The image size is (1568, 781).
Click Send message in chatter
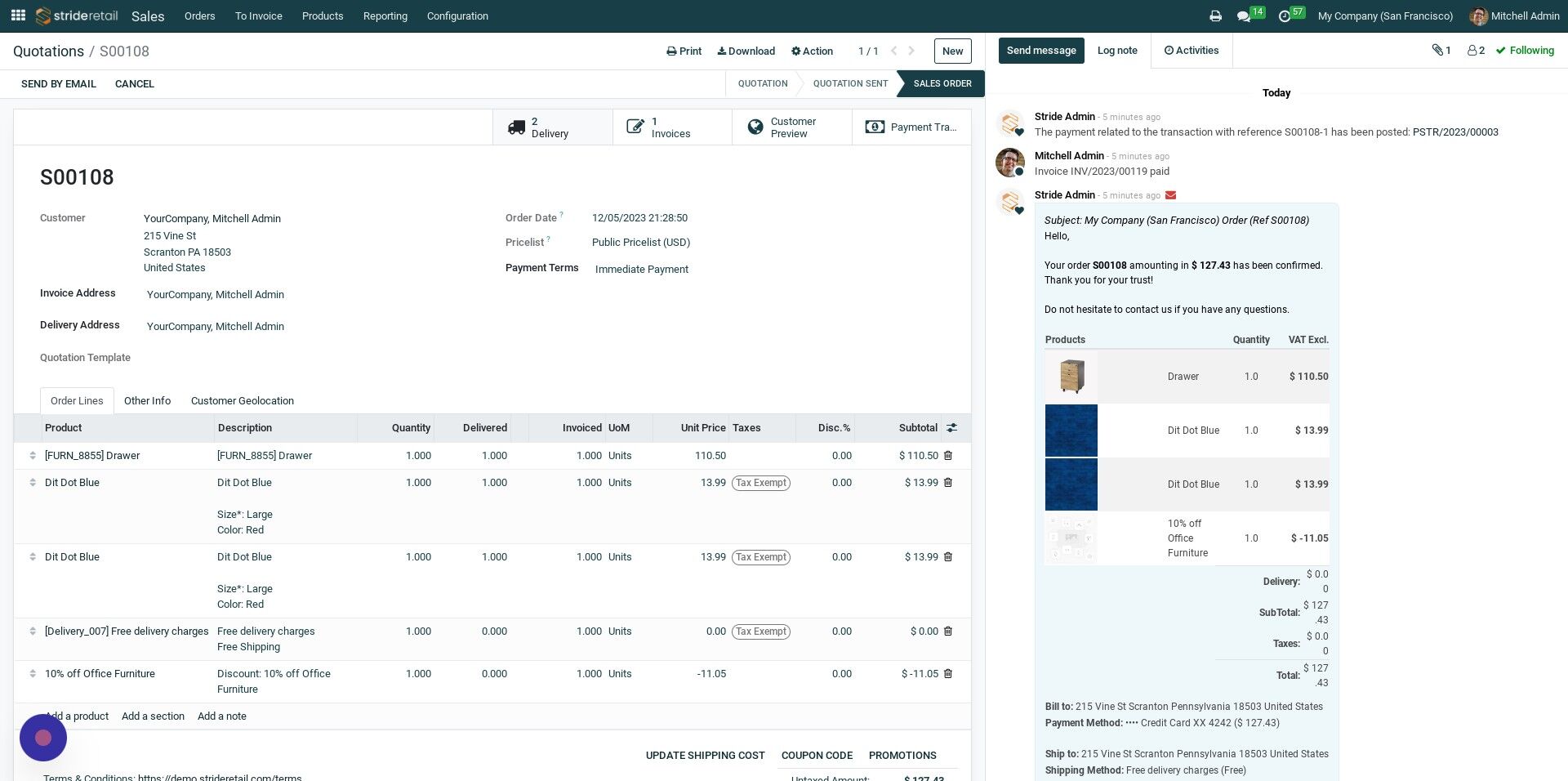point(1041,51)
